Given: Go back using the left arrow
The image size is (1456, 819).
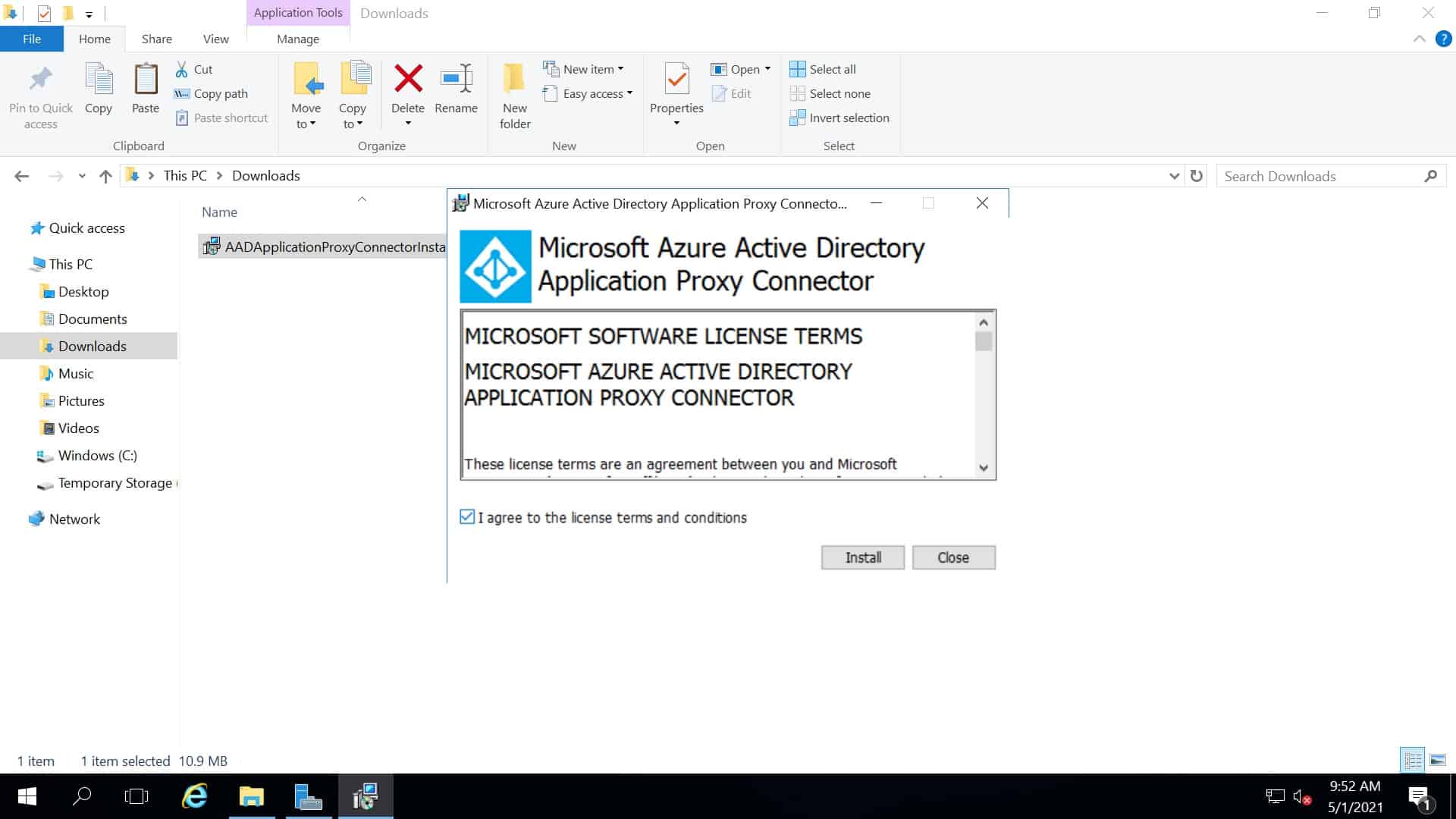Looking at the screenshot, I should coord(21,176).
